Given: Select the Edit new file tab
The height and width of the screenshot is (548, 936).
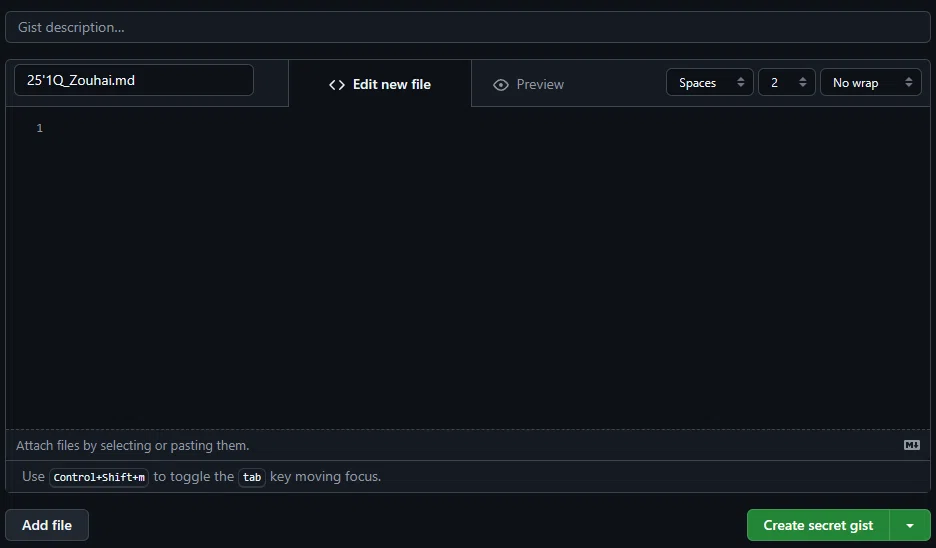Looking at the screenshot, I should point(380,84).
